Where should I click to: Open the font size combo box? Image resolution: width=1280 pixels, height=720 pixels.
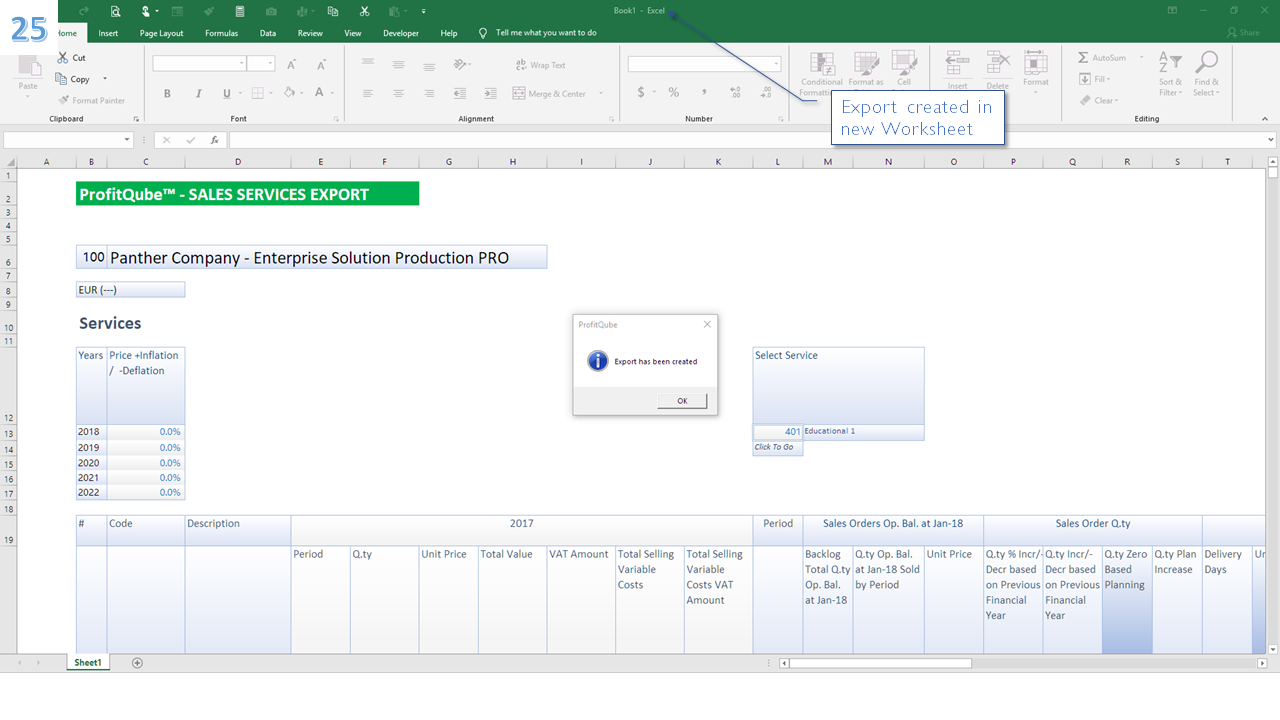261,63
